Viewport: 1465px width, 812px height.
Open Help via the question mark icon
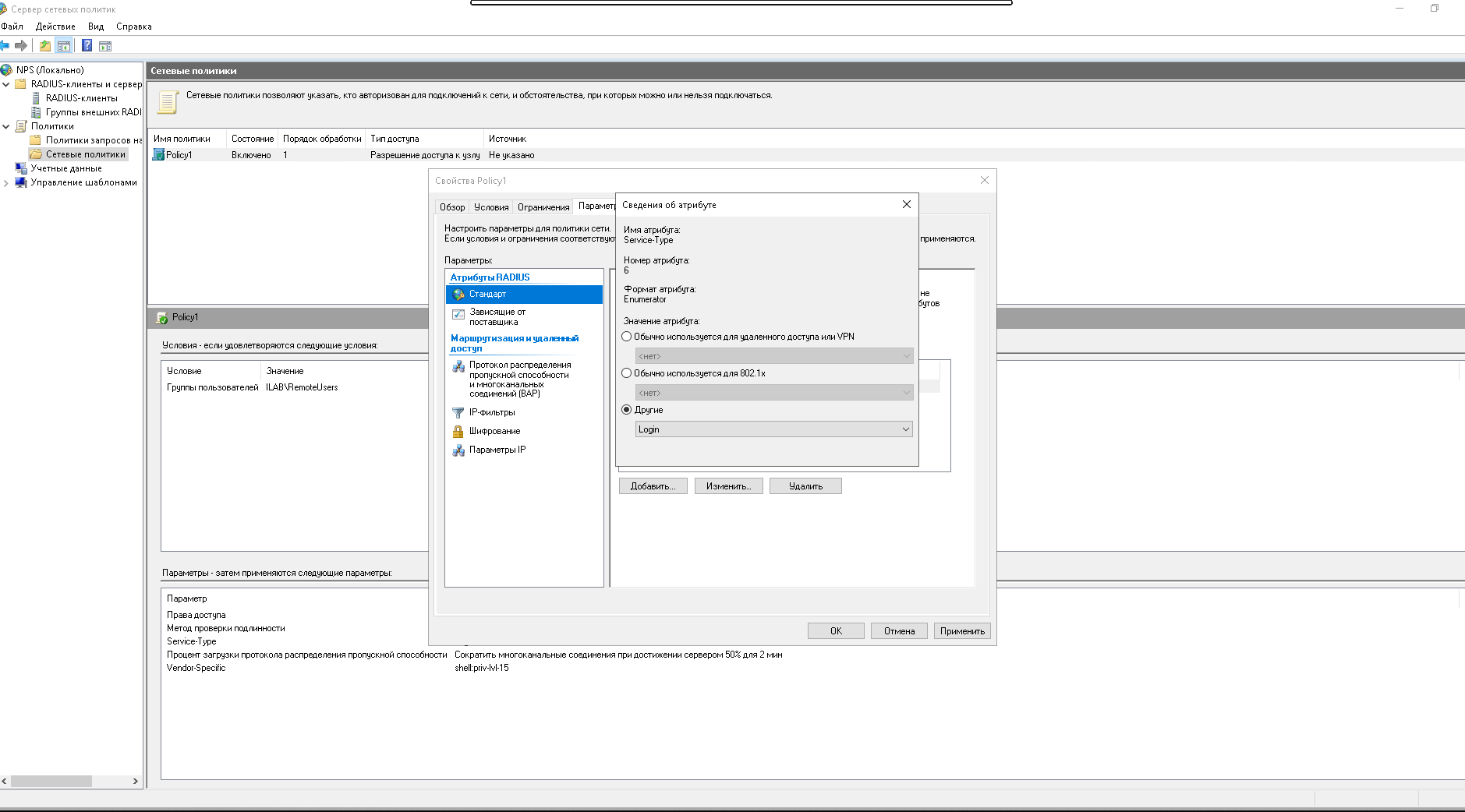87,46
